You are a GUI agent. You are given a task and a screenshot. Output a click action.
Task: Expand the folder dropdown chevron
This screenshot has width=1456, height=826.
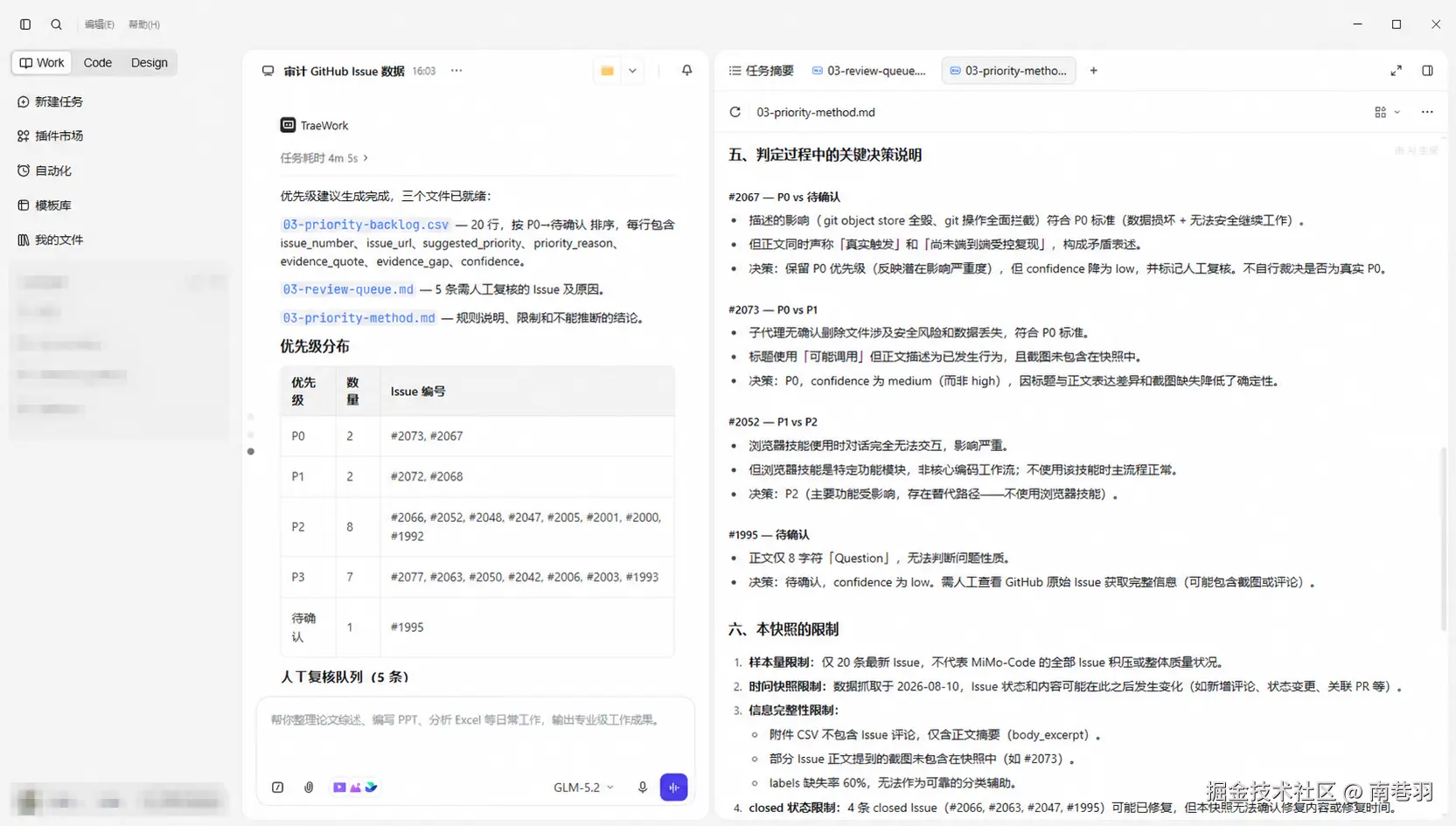pos(632,71)
